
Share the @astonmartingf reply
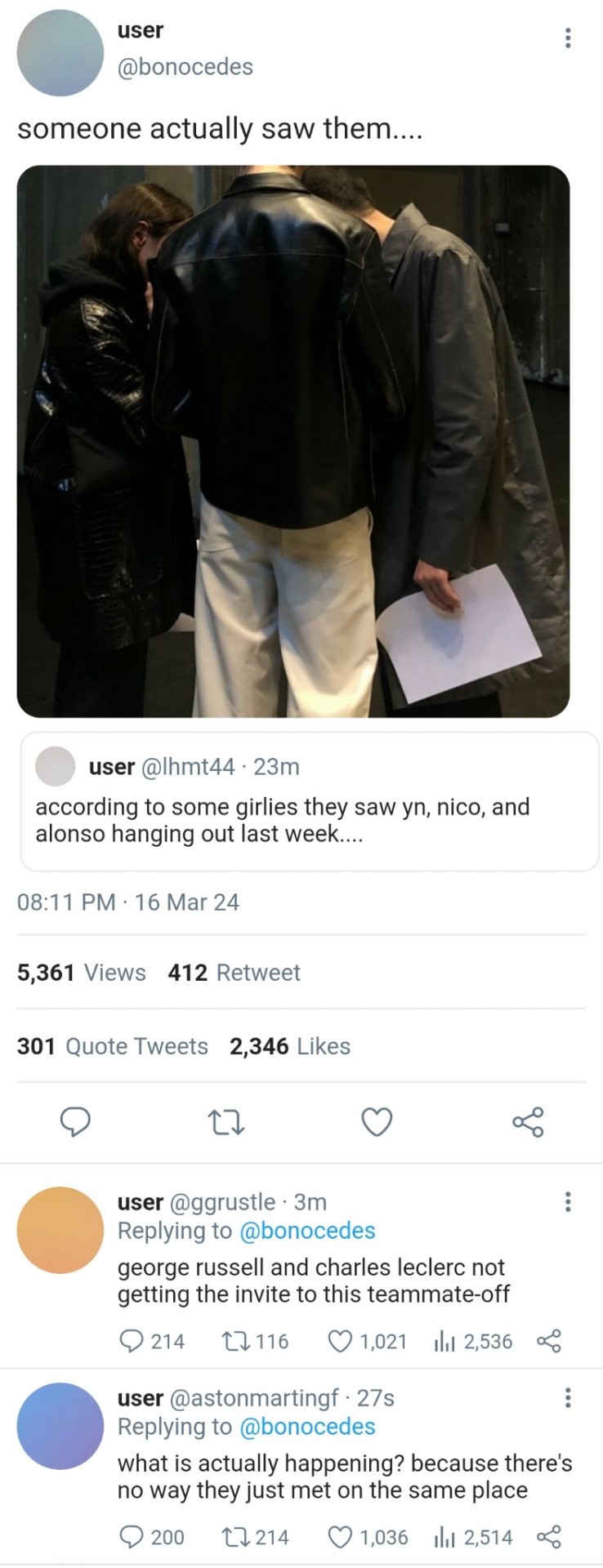pos(548,1537)
